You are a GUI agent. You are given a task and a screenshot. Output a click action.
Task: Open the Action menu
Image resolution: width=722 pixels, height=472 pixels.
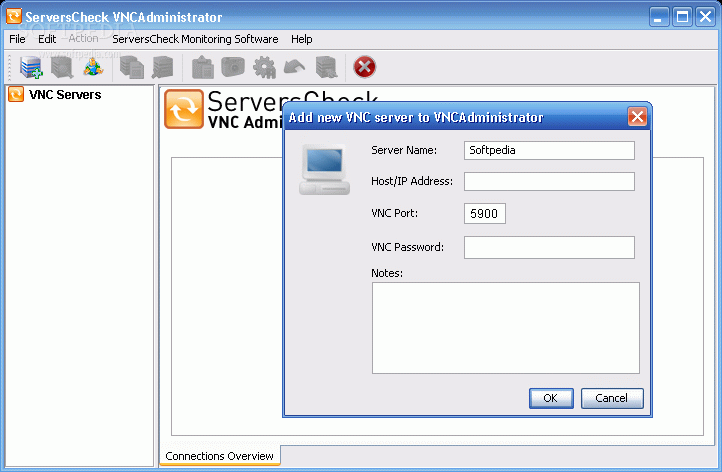coord(83,39)
